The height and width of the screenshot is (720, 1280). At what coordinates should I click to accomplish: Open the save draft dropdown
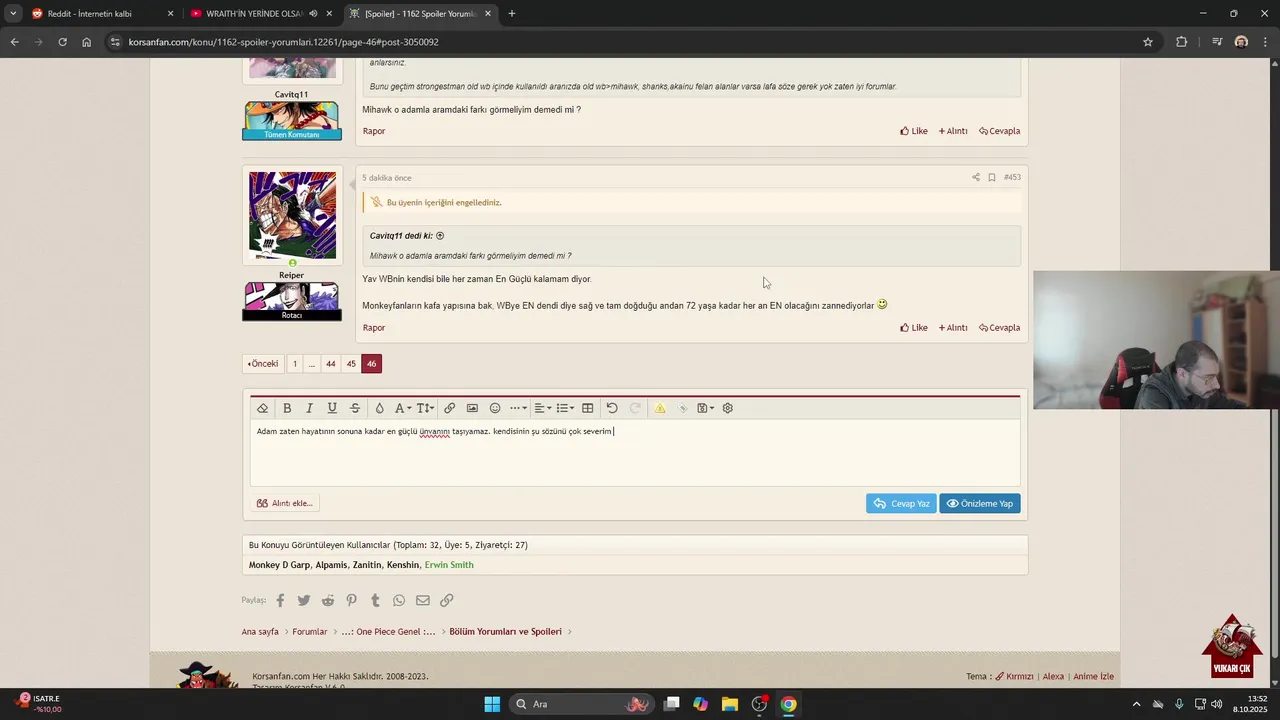click(705, 408)
